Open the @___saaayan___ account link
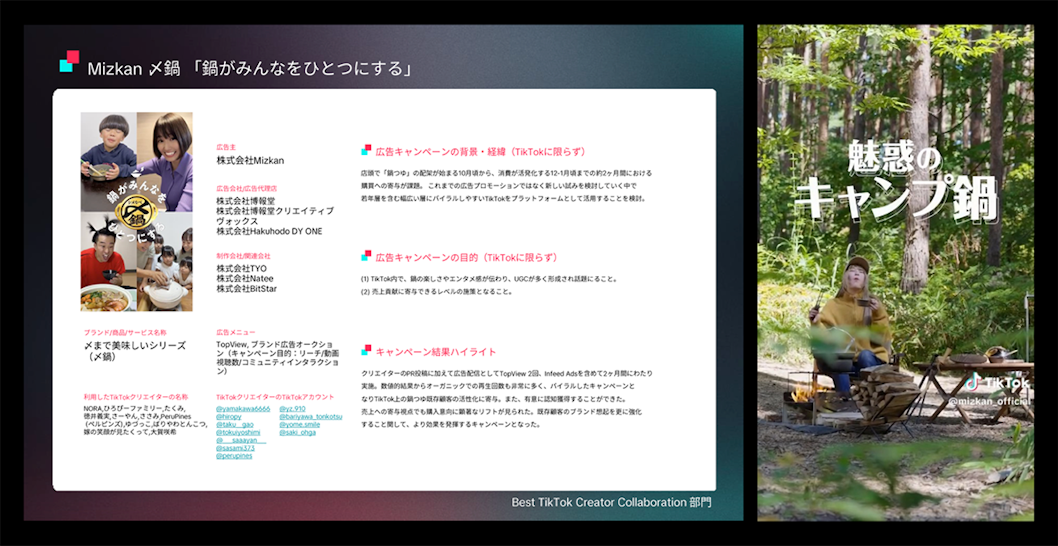Screen dimensions: 1058x546 tap(241, 441)
